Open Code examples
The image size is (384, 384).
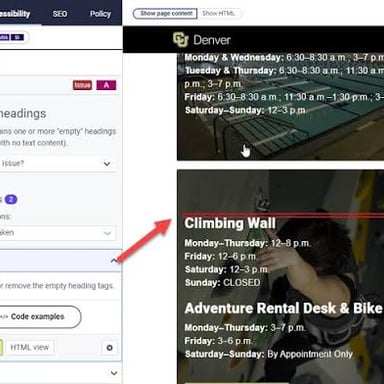click(40, 317)
